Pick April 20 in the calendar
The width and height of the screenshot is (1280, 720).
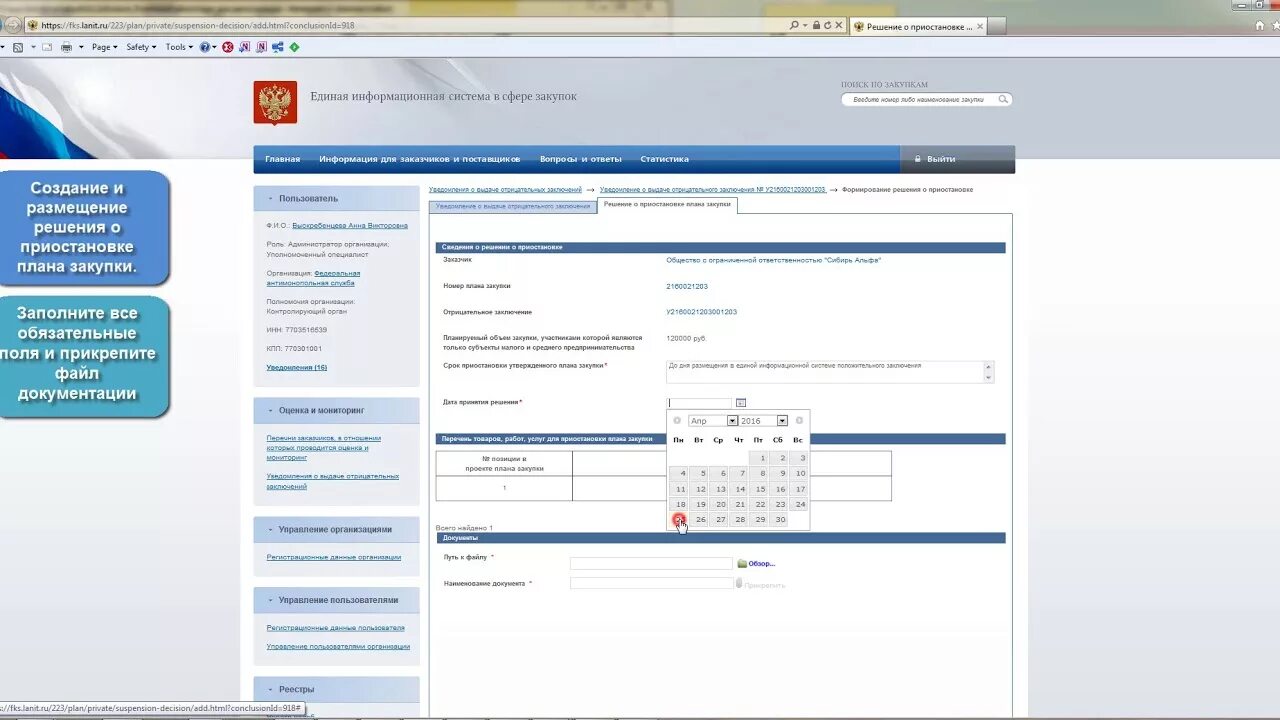(x=720, y=504)
